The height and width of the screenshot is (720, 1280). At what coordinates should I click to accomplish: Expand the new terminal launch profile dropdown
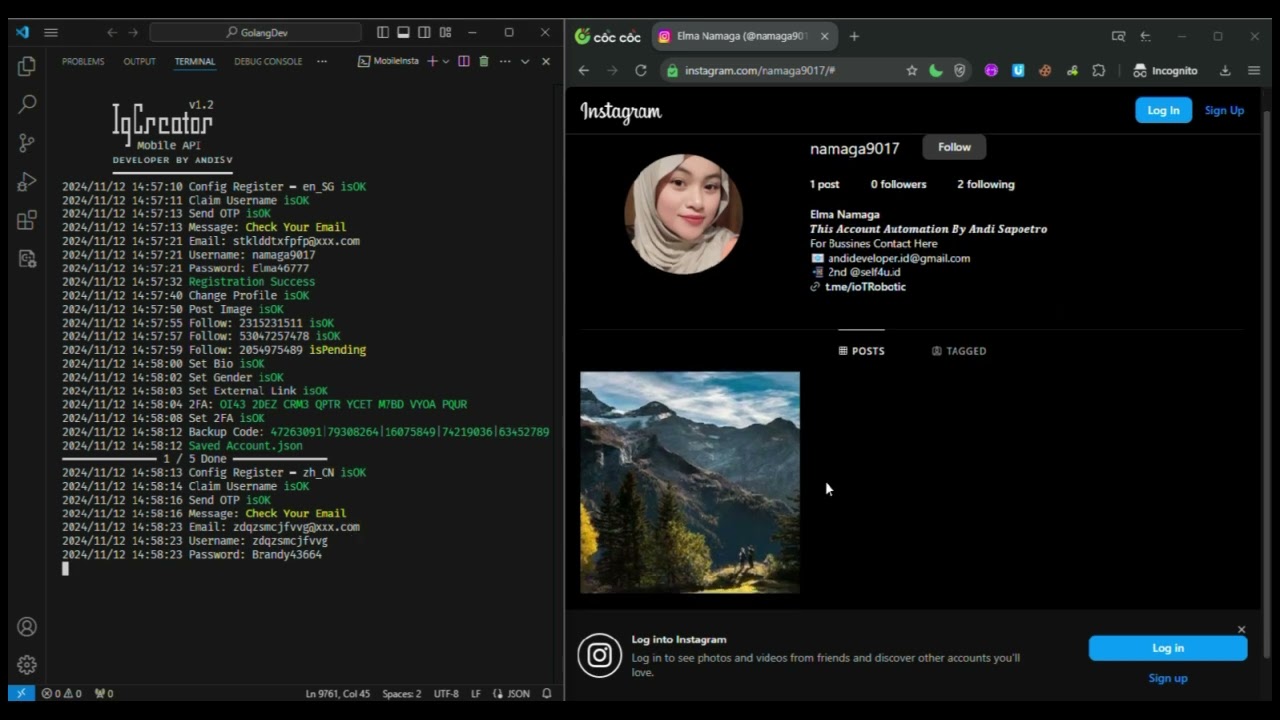(x=446, y=61)
